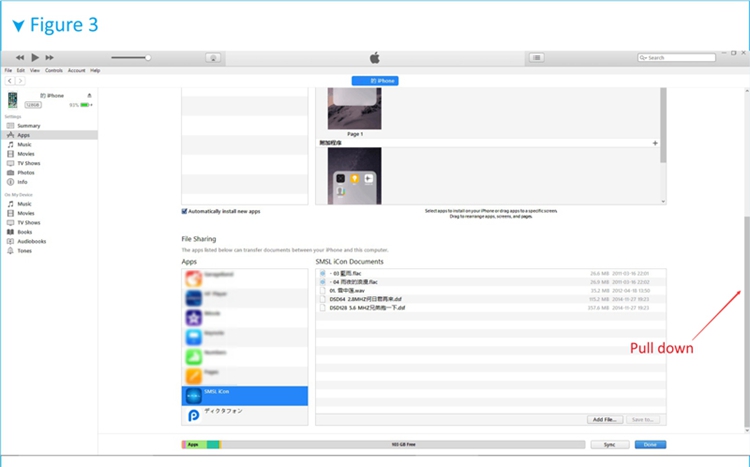750x467 pixels.
Task: Open the Controls menu
Action: click(x=54, y=71)
